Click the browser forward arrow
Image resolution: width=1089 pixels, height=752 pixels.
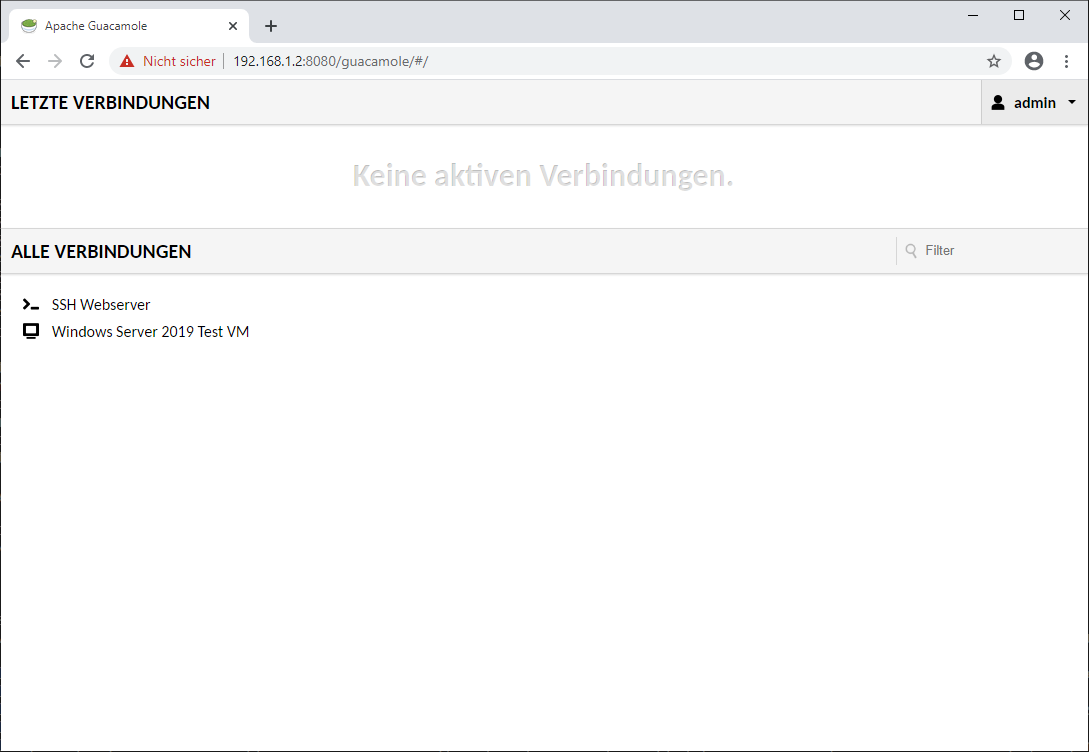55,61
